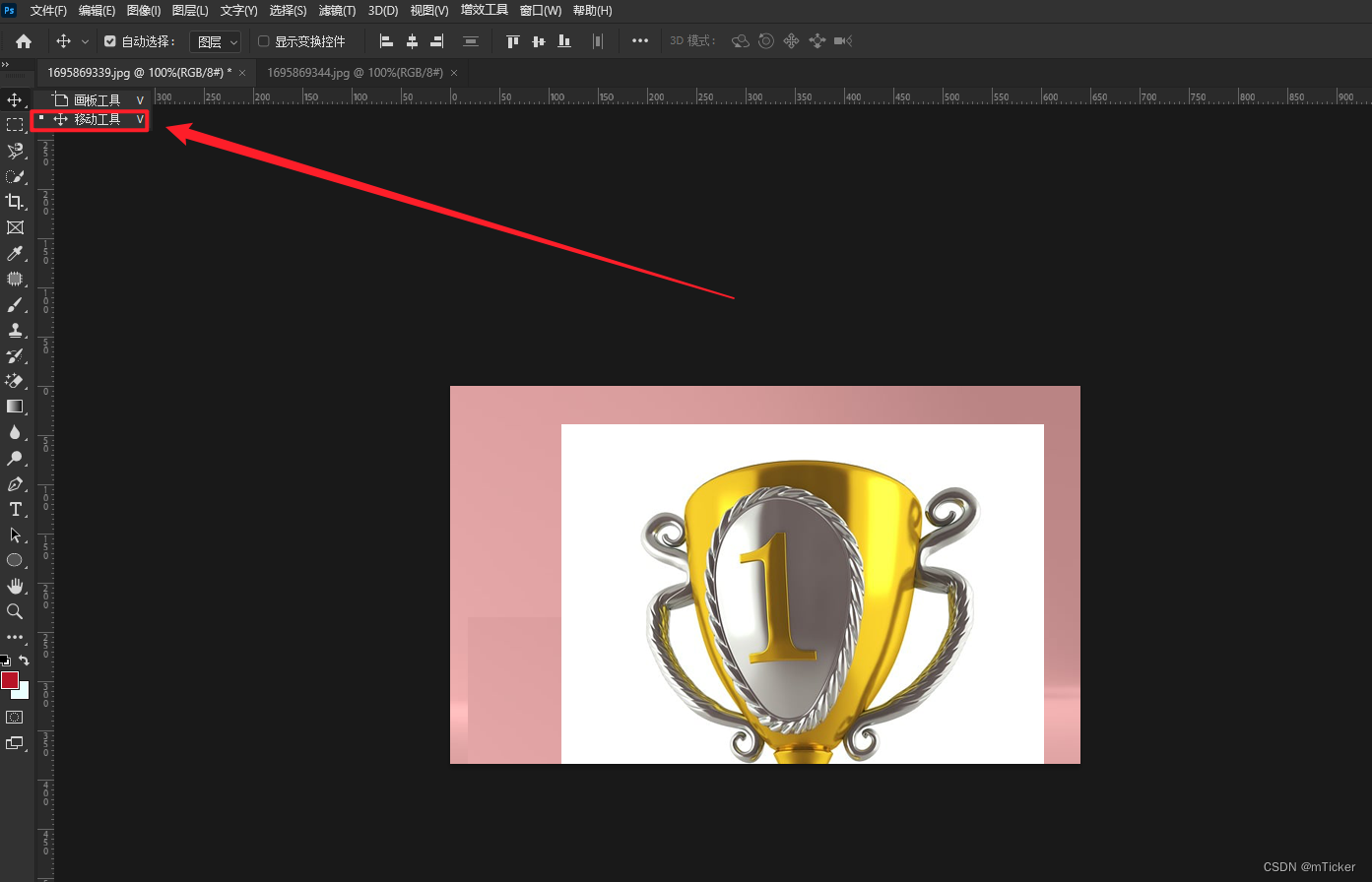Click the 3D camera zoom icon

coord(842,41)
